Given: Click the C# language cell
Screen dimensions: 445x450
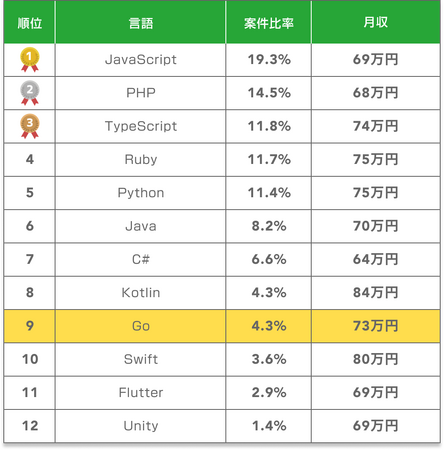Looking at the screenshot, I should pos(141,259).
